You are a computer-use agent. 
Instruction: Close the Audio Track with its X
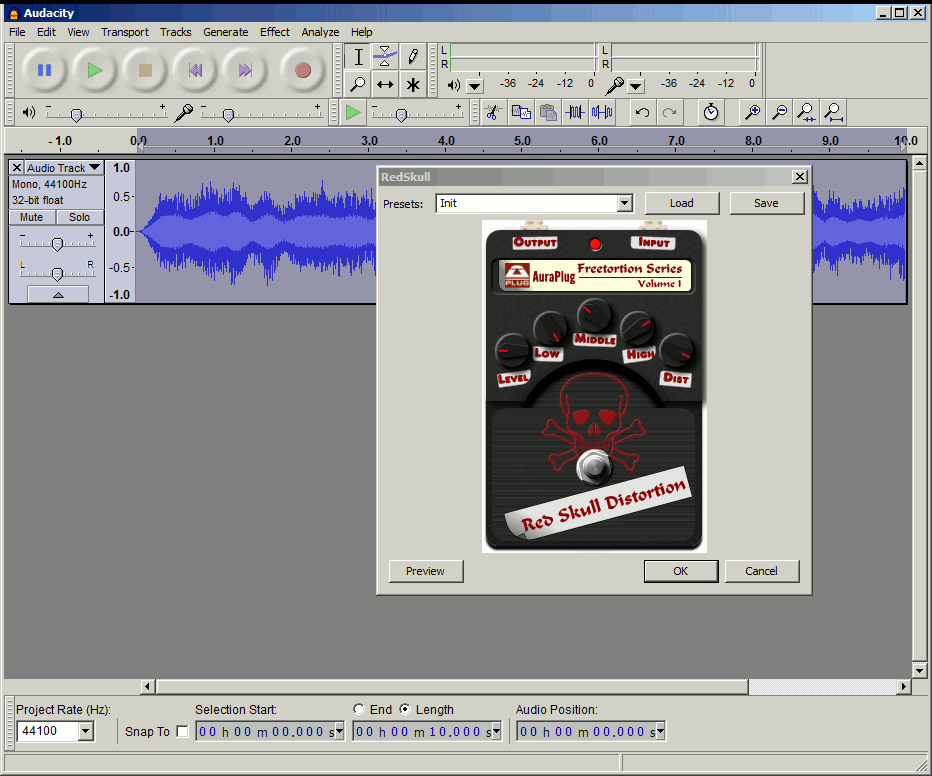(x=17, y=168)
